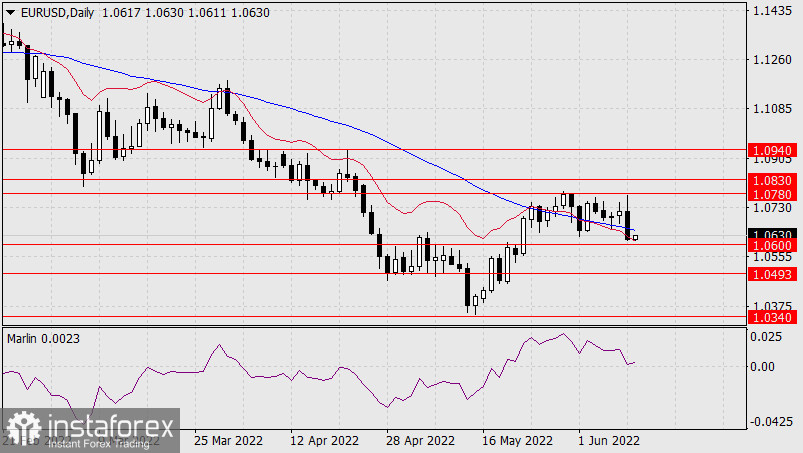Select the red horizontal line at 1.0940
This screenshot has width=803, height=453.
point(374,150)
